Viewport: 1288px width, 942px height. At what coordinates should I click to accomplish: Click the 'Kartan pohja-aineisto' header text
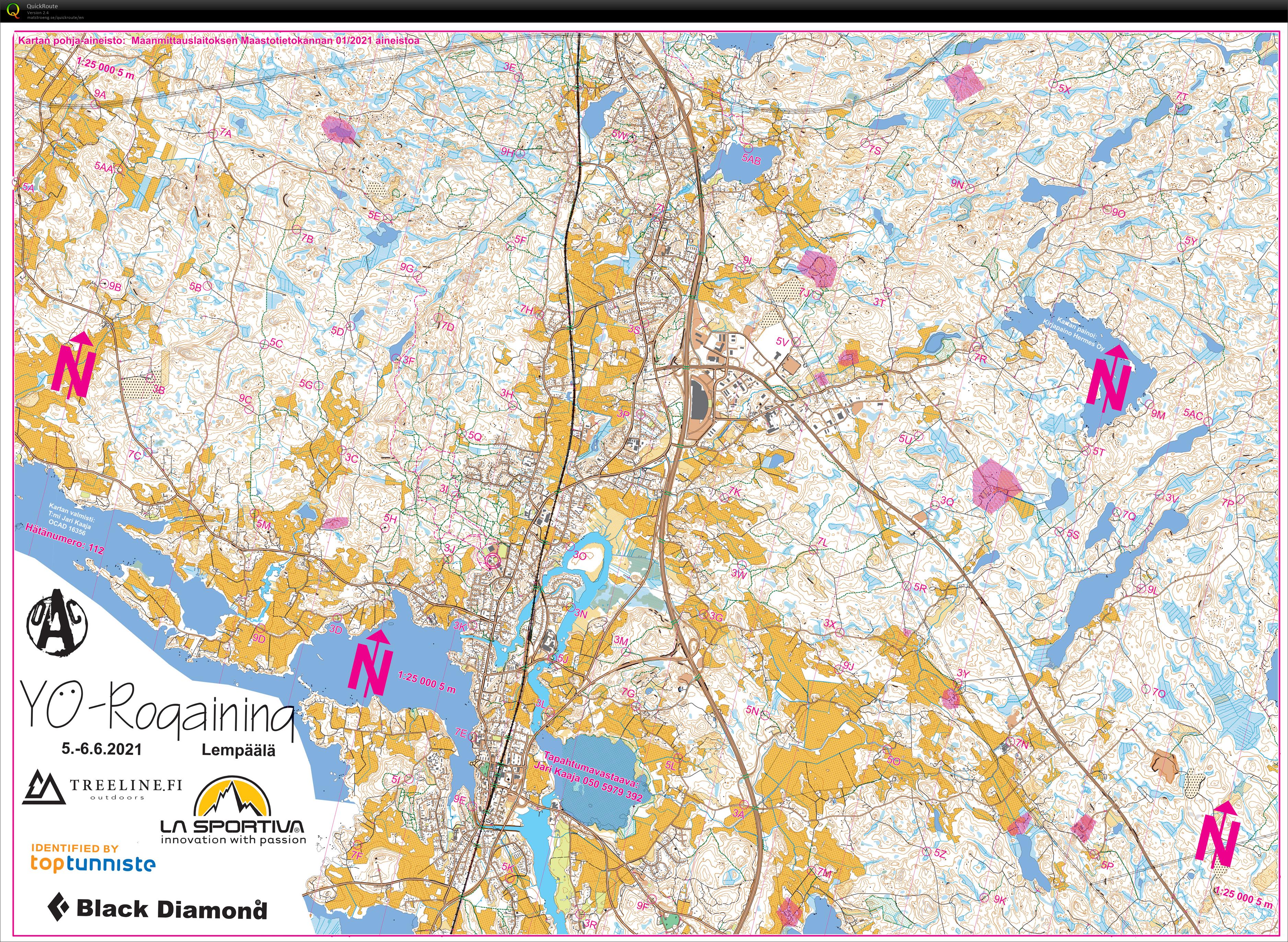[x=219, y=41]
